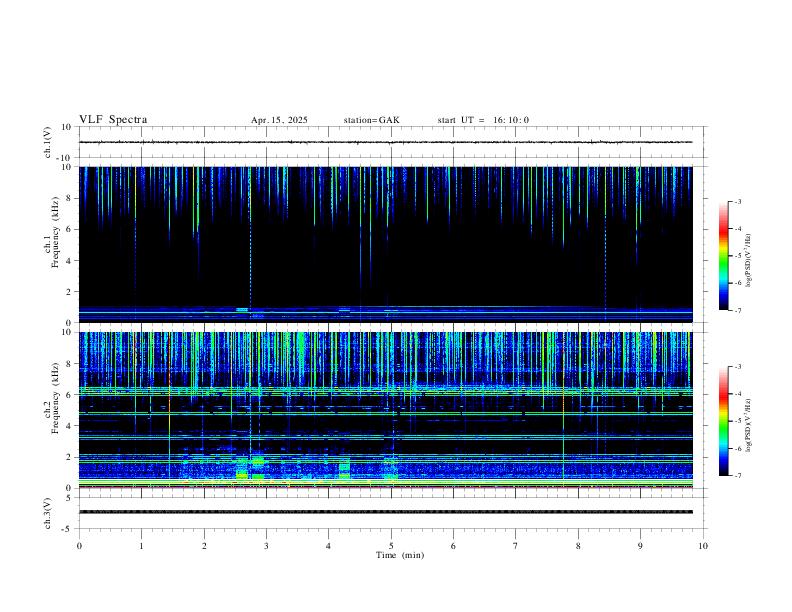Click the upper colorbar "log(PSD)(V²/Hz)" label
792x612 pixels.
(749, 261)
